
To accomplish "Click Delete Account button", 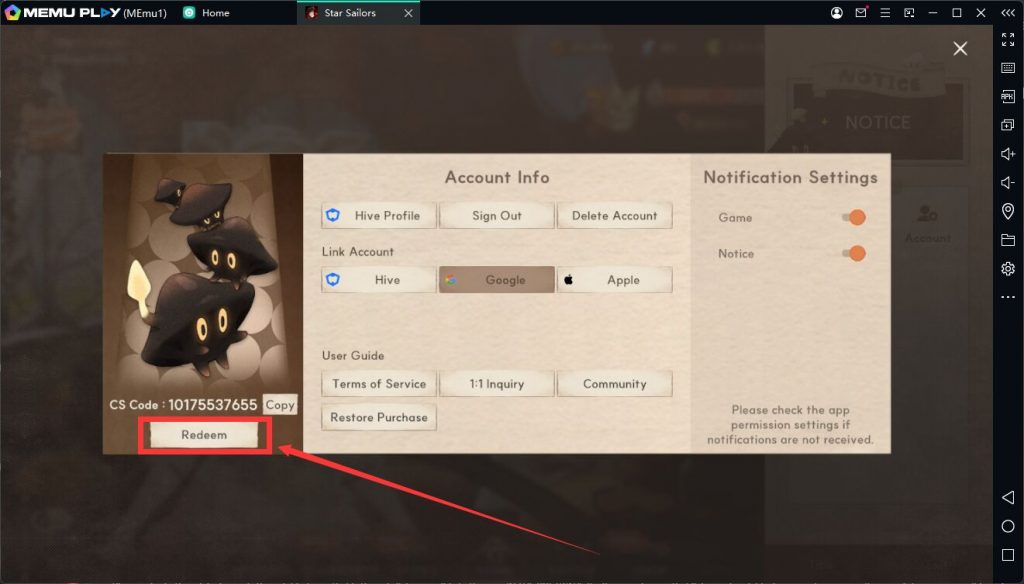I will coord(615,216).
